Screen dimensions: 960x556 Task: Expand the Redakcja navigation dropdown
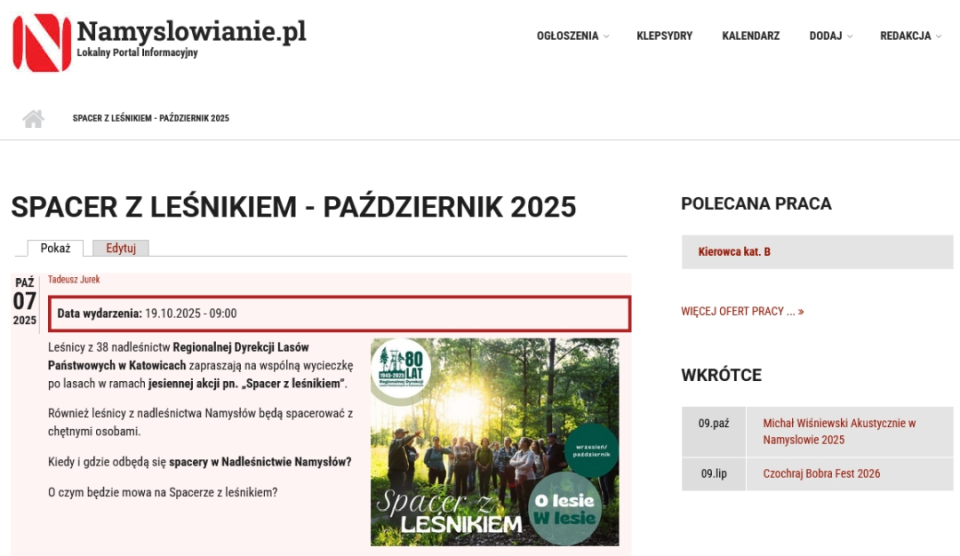pos(910,36)
